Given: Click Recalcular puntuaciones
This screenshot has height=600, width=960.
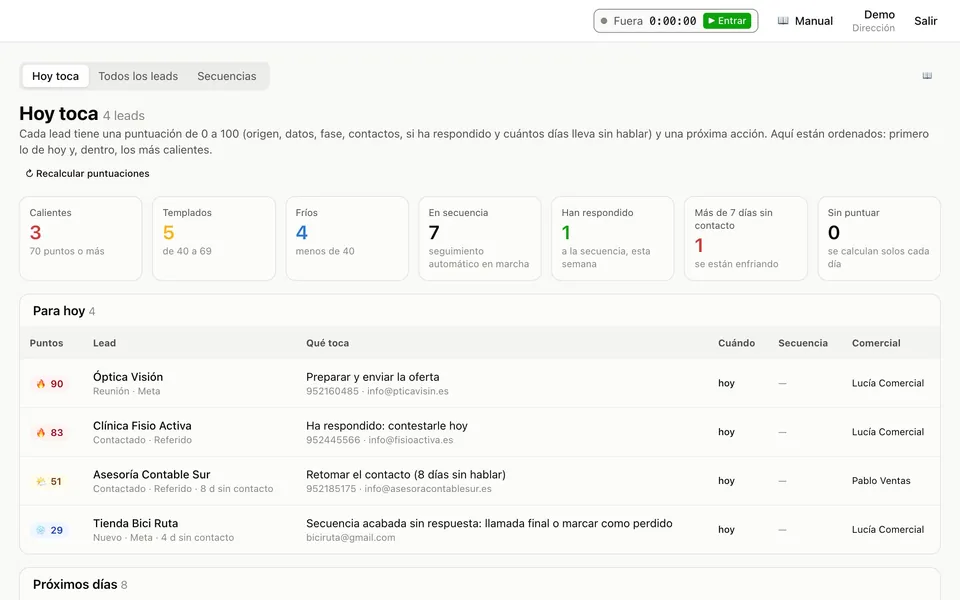Looking at the screenshot, I should click(88, 173).
